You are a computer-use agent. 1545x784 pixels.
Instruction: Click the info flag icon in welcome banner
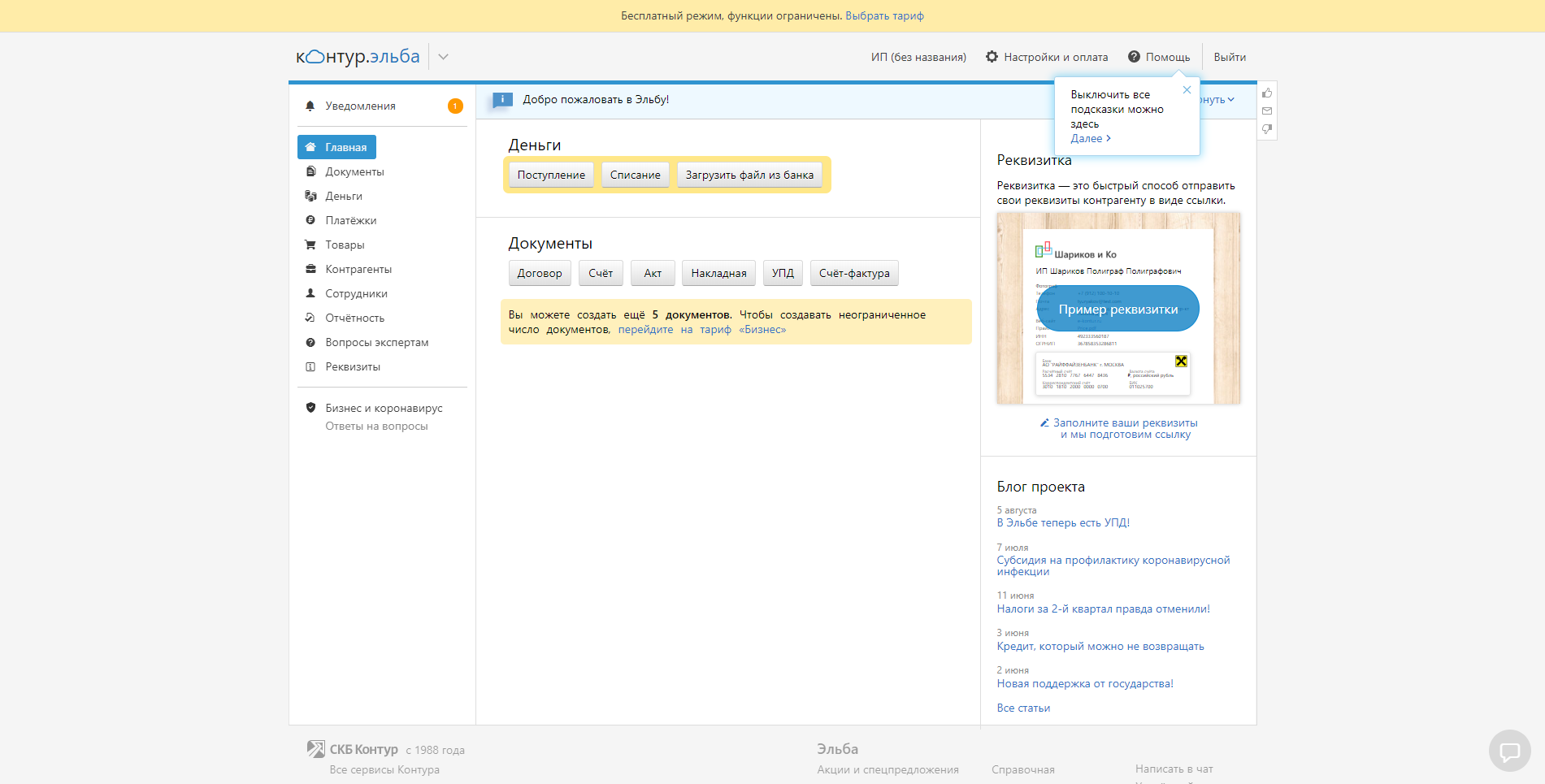502,100
